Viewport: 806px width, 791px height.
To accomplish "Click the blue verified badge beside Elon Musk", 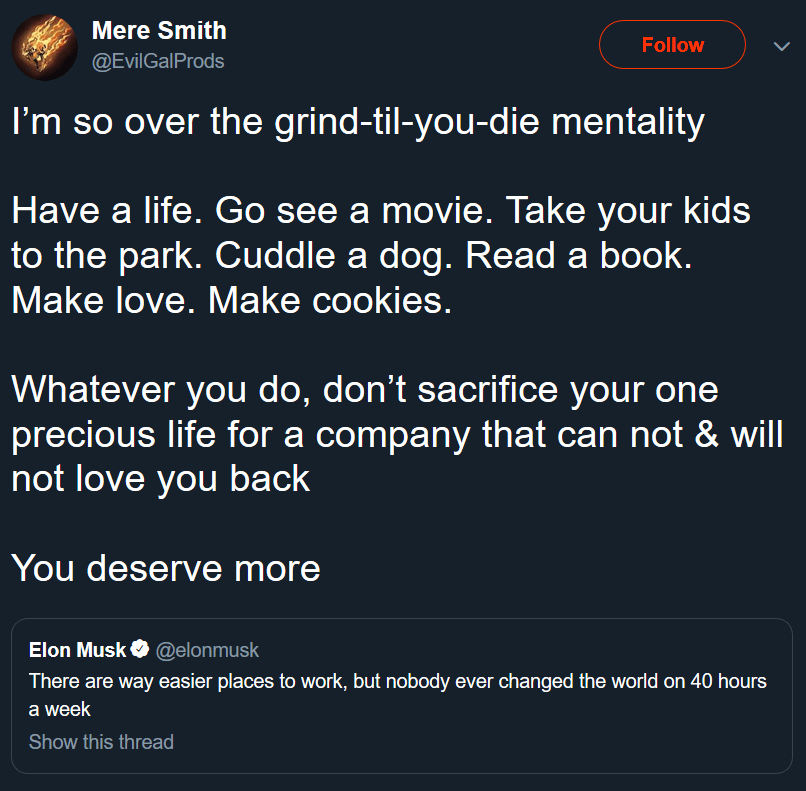I will 141,650.
